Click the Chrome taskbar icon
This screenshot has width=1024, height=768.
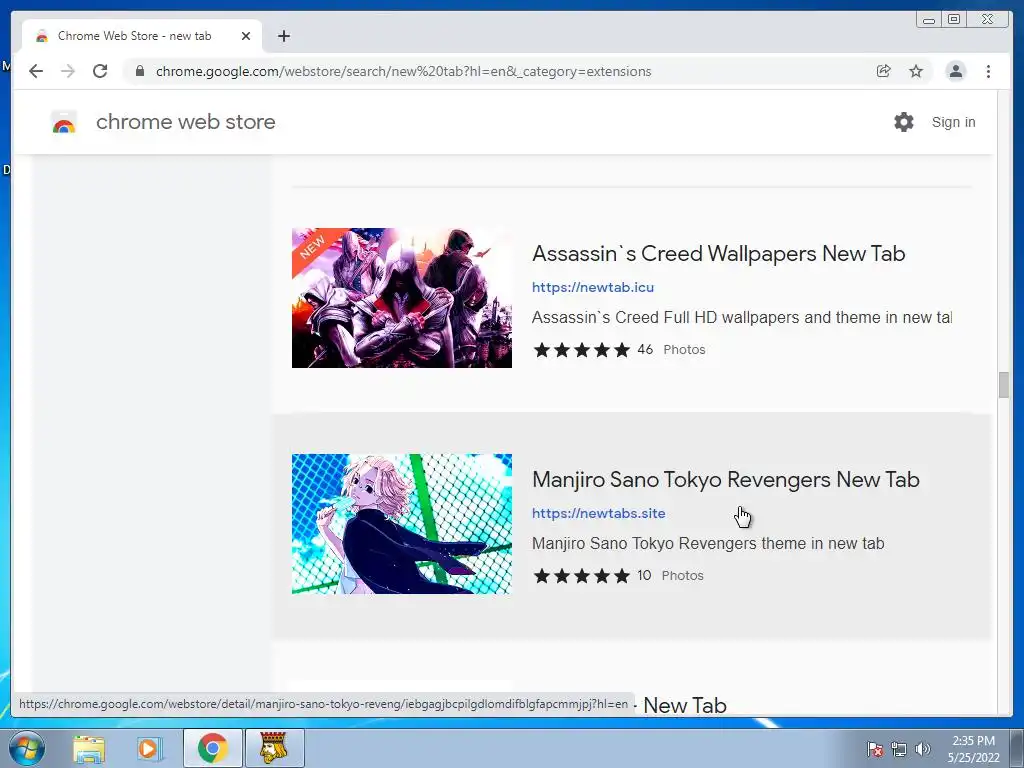click(x=212, y=748)
